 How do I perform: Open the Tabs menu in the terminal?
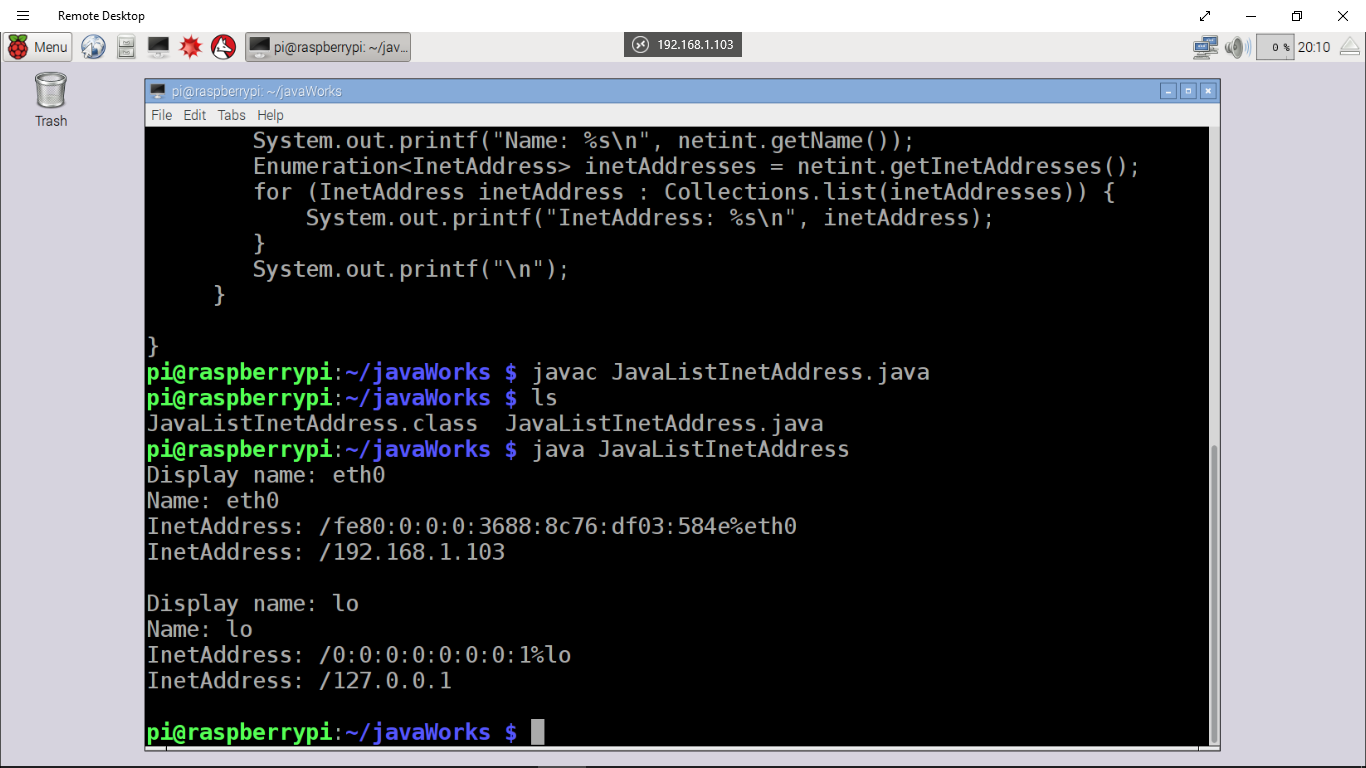point(231,115)
